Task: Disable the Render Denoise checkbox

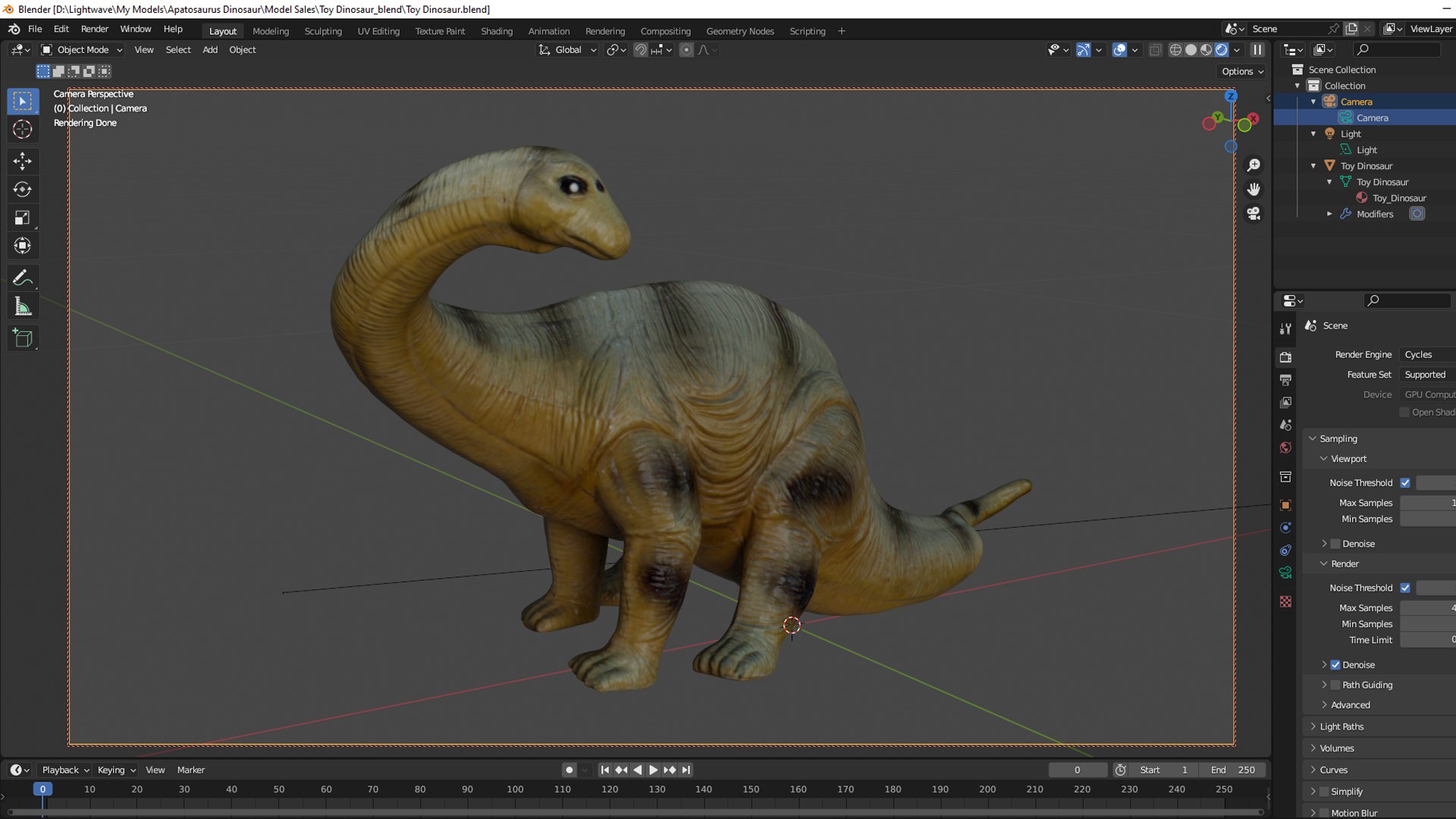Action: (x=1335, y=665)
